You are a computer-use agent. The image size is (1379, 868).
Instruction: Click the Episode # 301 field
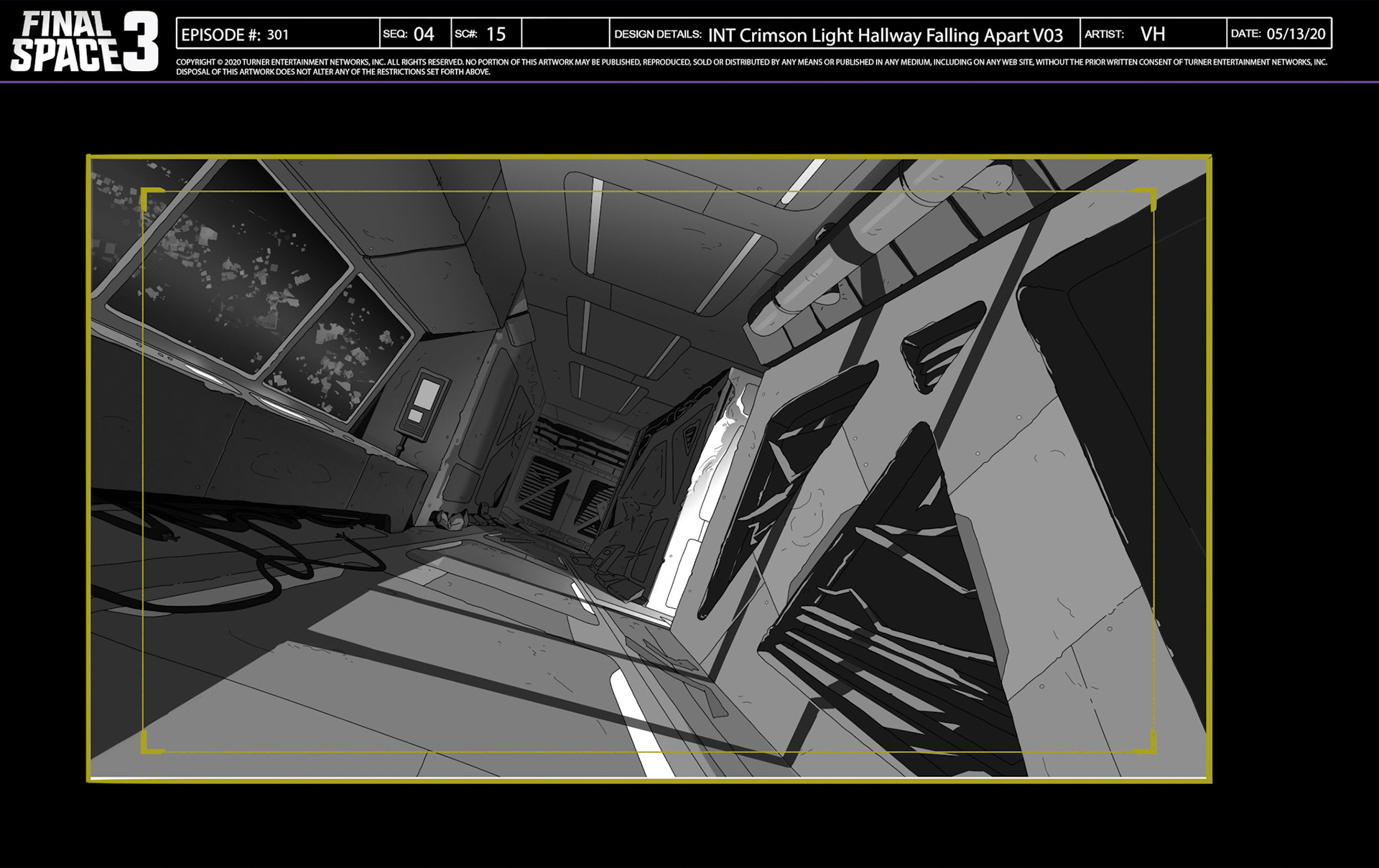tap(277, 34)
